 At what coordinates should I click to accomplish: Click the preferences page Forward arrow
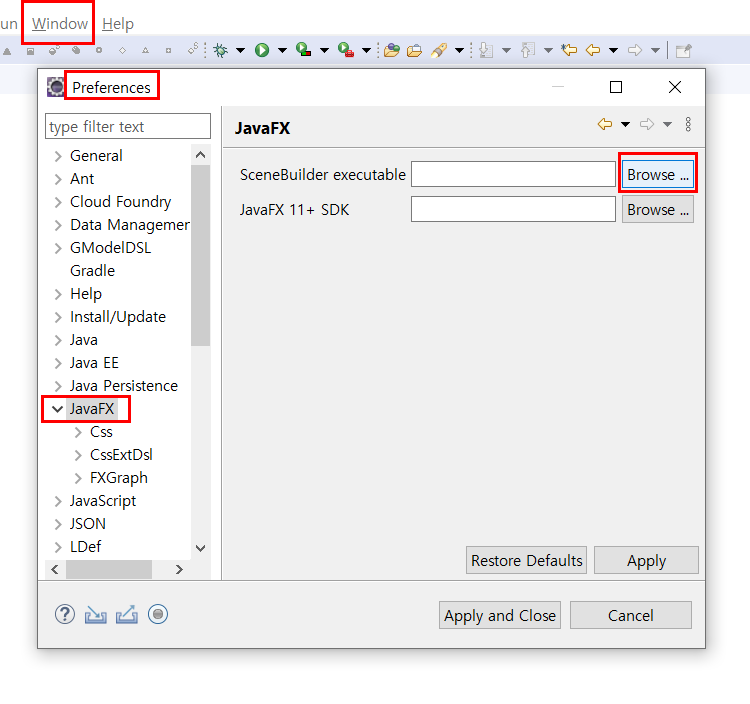[647, 124]
